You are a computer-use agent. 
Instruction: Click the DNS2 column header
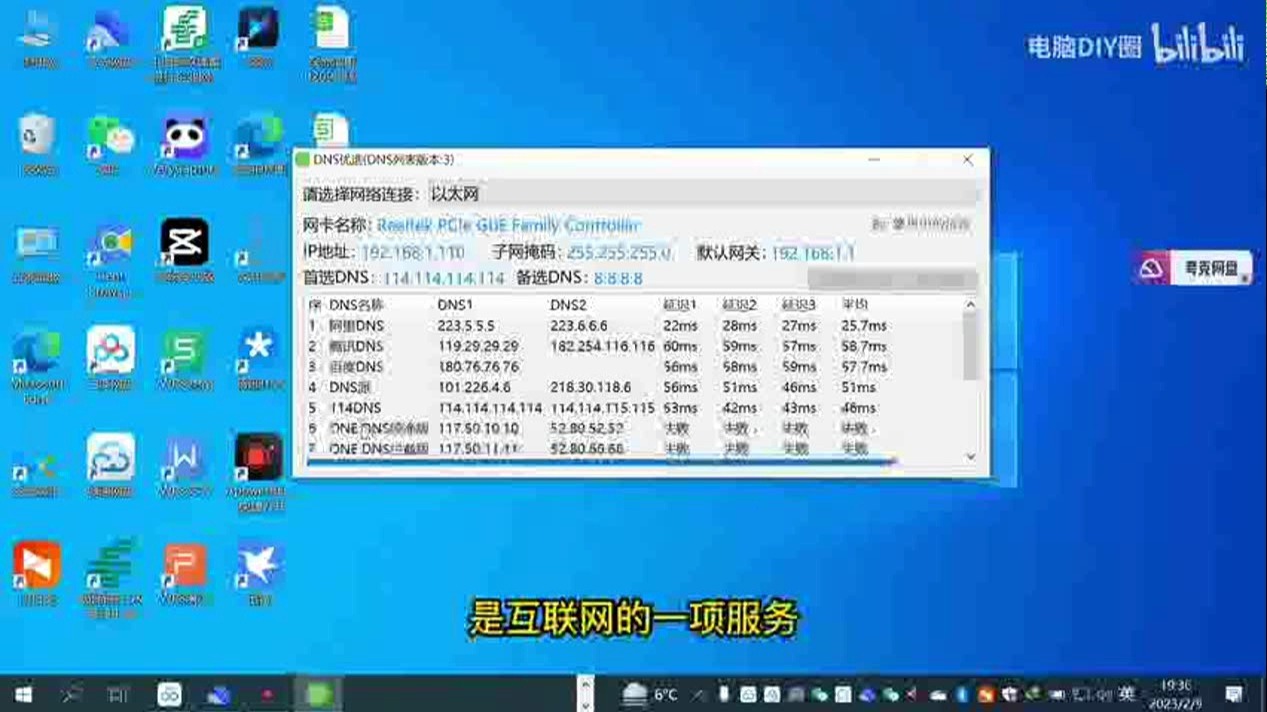coord(568,304)
